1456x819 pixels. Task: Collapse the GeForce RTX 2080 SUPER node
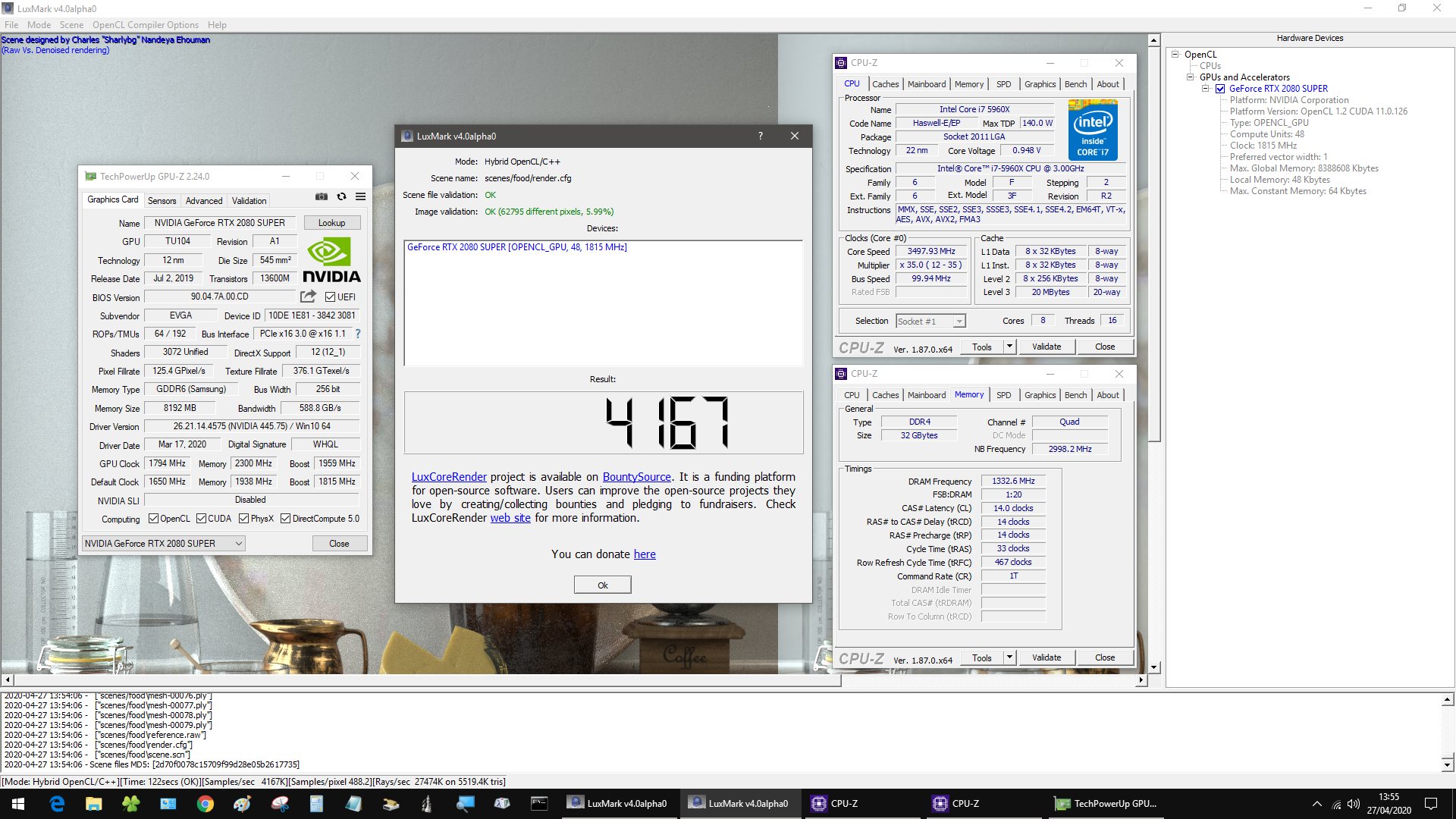click(1206, 89)
